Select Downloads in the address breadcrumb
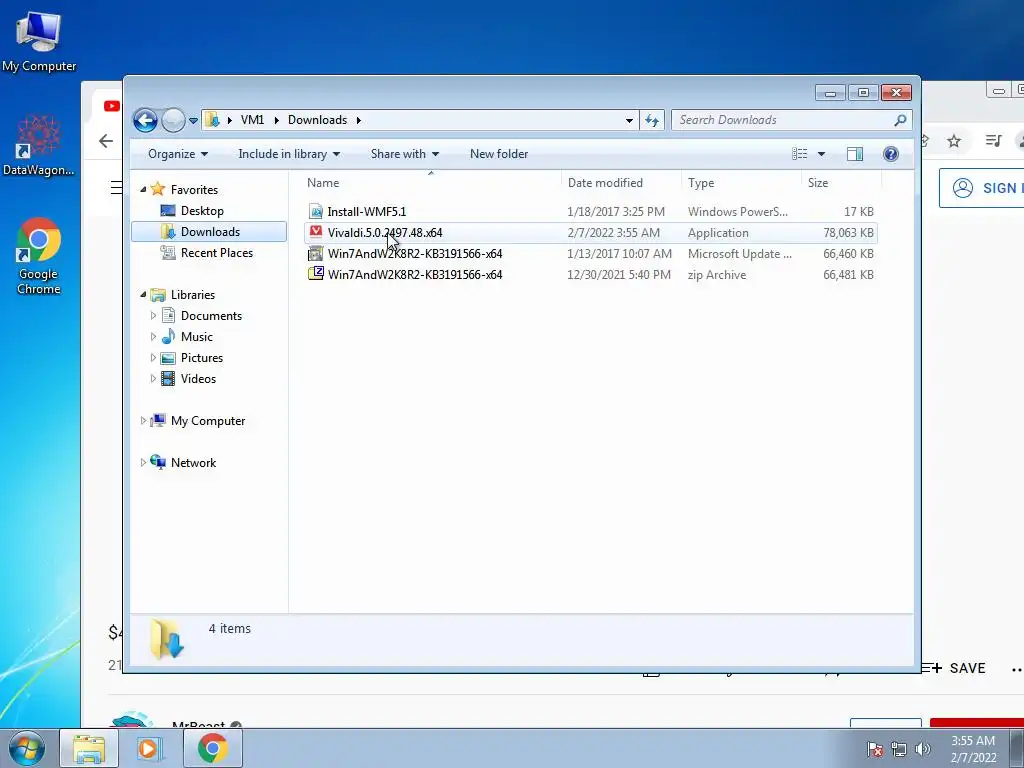 coord(317,120)
